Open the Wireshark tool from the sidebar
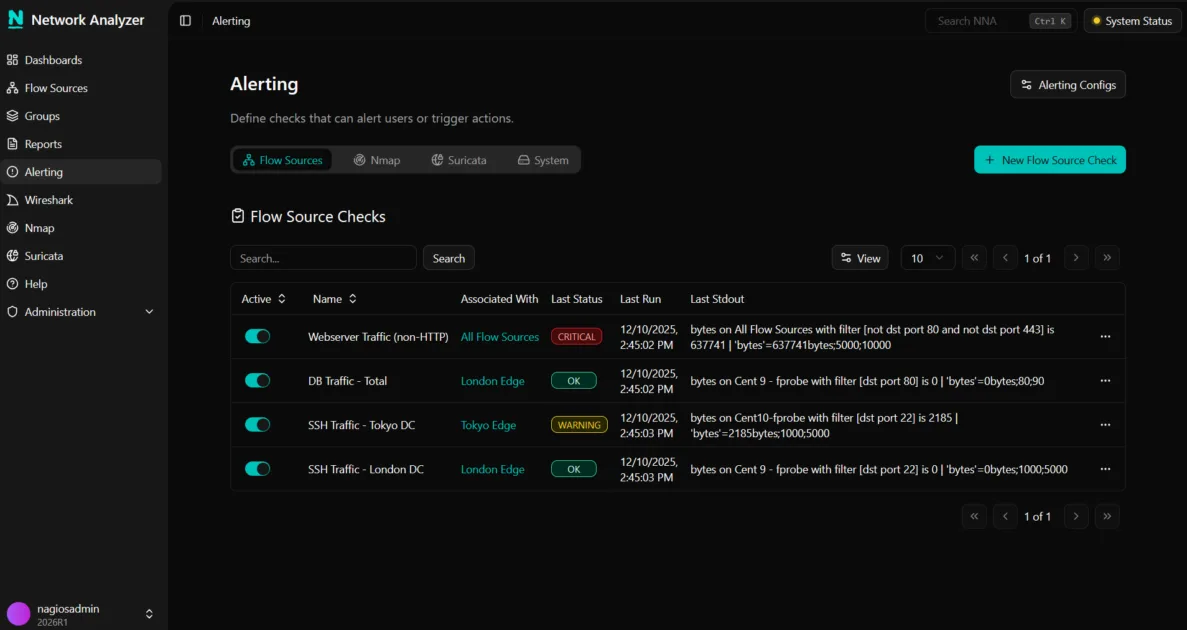 coord(48,199)
